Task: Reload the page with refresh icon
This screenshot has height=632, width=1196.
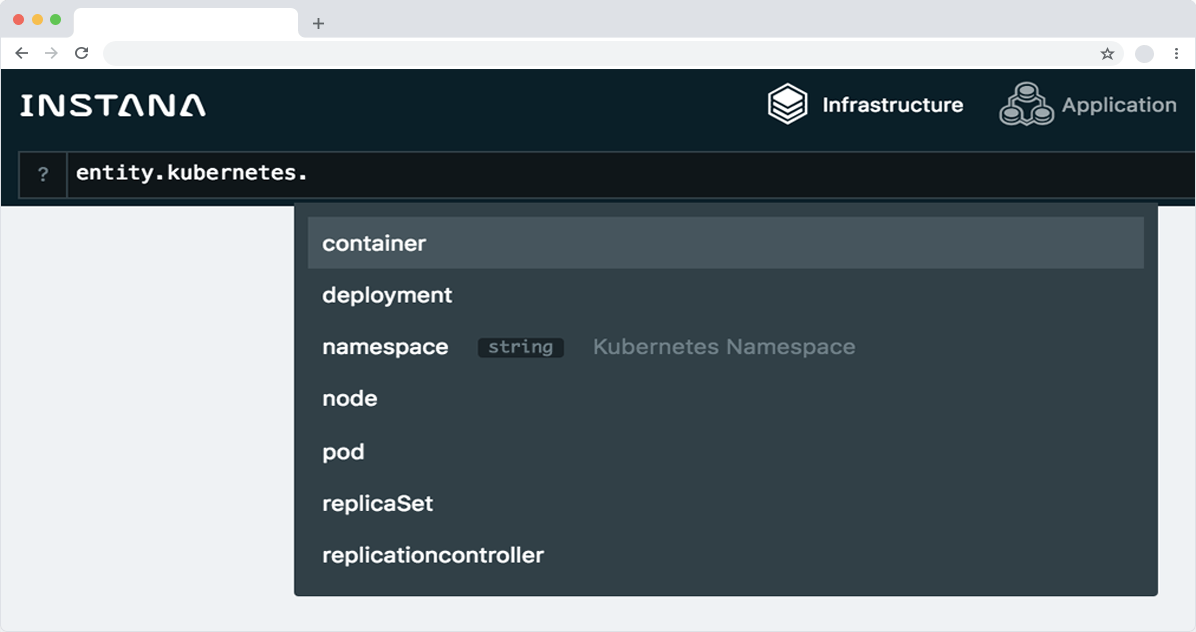Action: point(82,53)
